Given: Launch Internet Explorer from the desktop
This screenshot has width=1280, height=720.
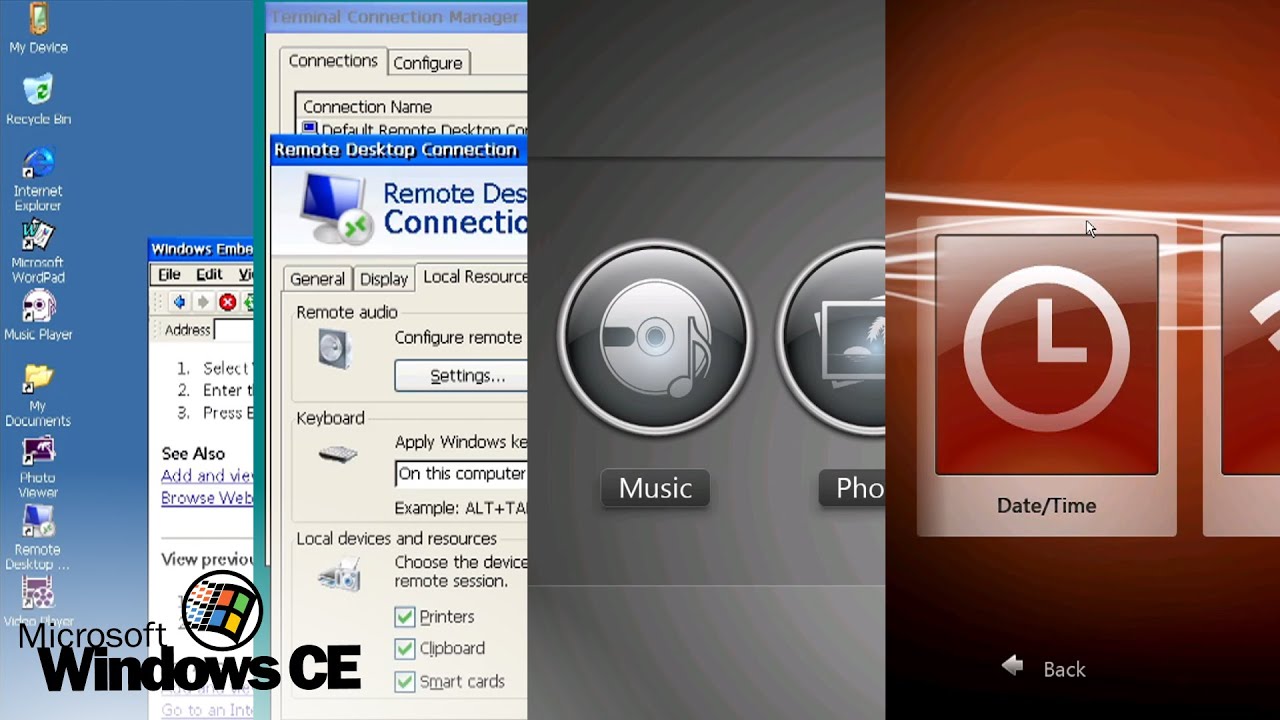Looking at the screenshot, I should (x=38, y=180).
